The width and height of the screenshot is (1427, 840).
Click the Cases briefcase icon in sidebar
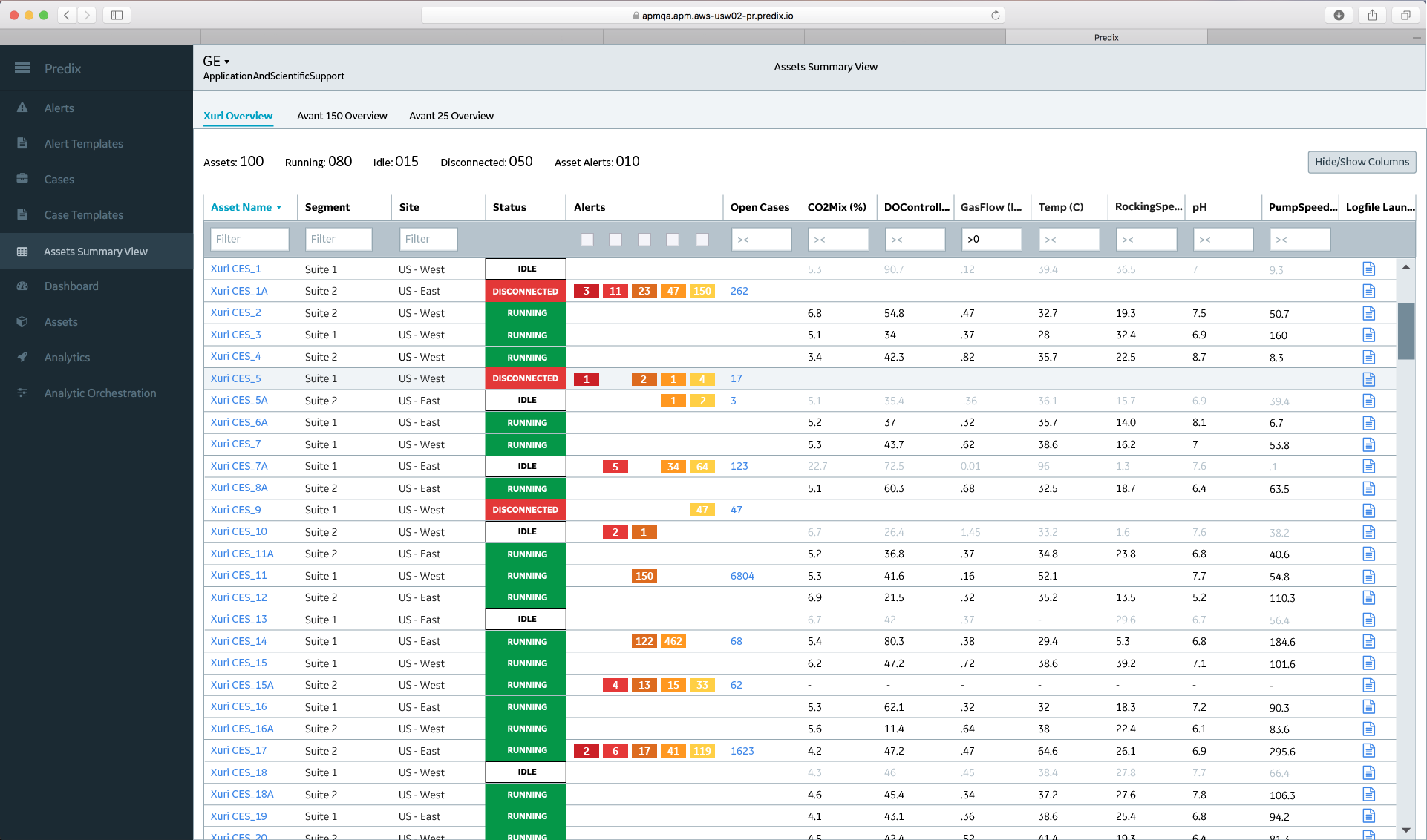click(x=22, y=179)
